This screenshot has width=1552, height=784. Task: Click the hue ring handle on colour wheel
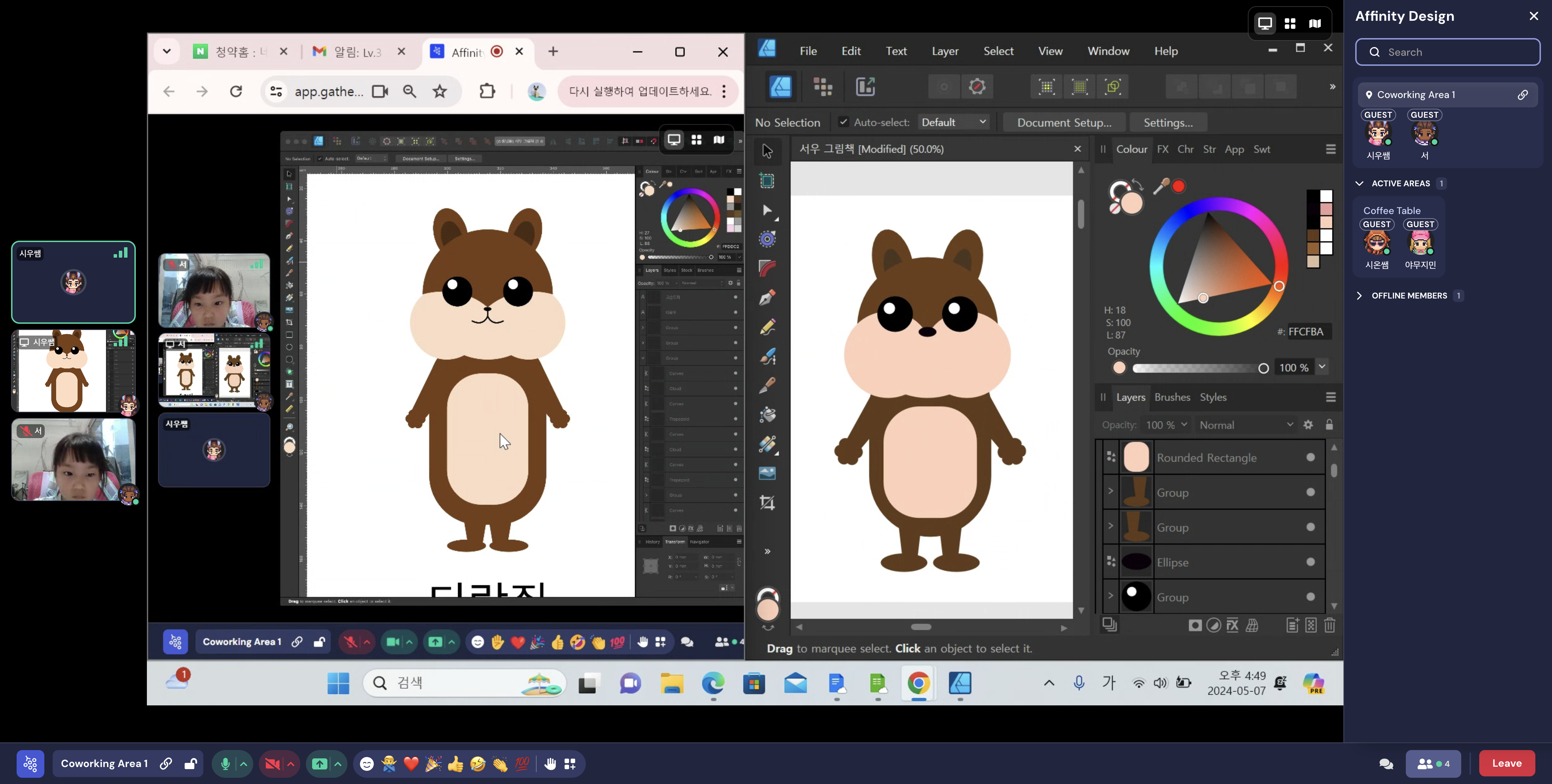(1278, 286)
